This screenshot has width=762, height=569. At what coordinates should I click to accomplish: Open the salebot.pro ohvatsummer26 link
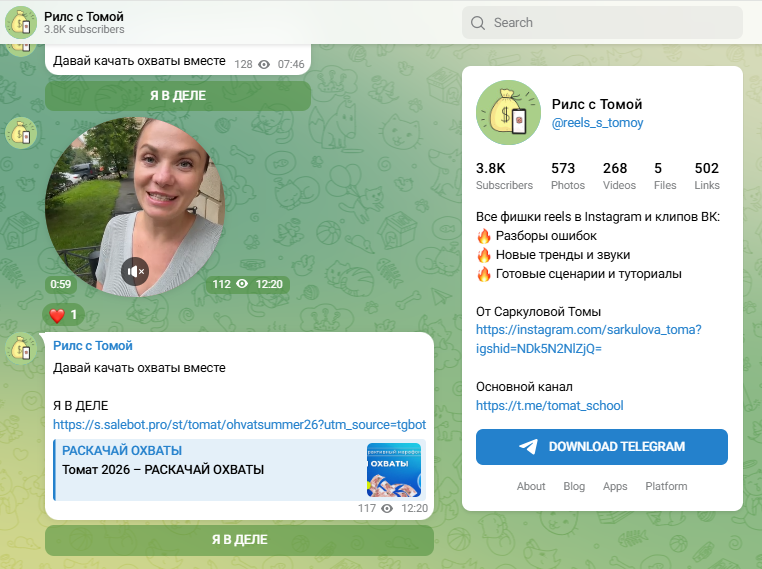click(x=239, y=425)
